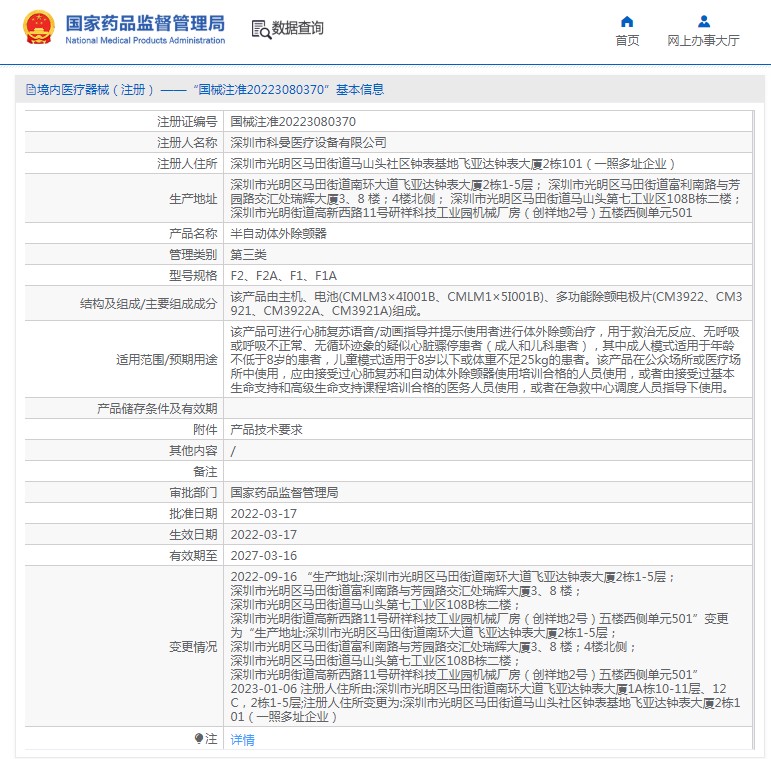Click the national emblem logo

(39, 28)
